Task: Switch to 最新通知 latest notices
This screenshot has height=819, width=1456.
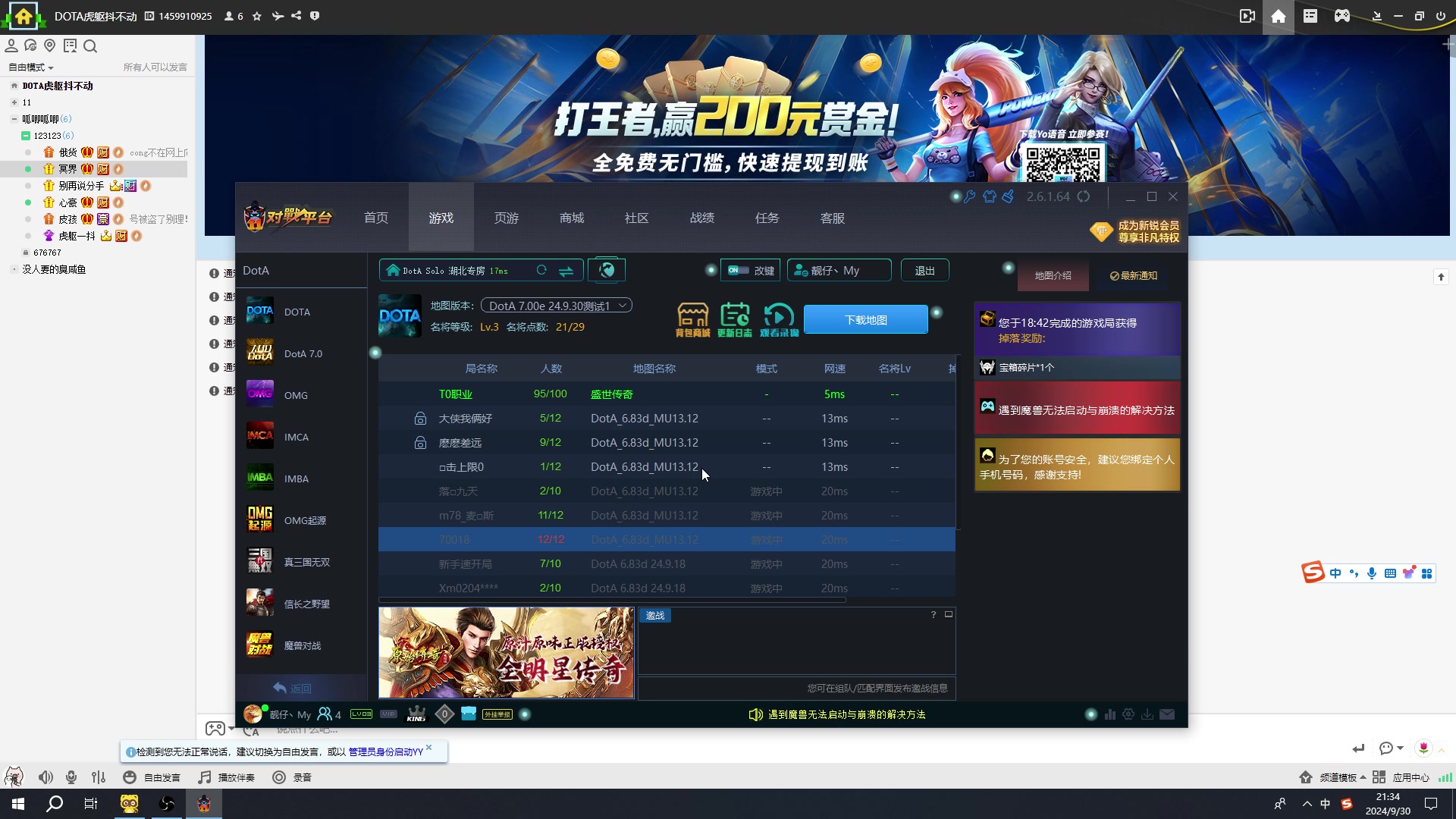Action: (1134, 275)
